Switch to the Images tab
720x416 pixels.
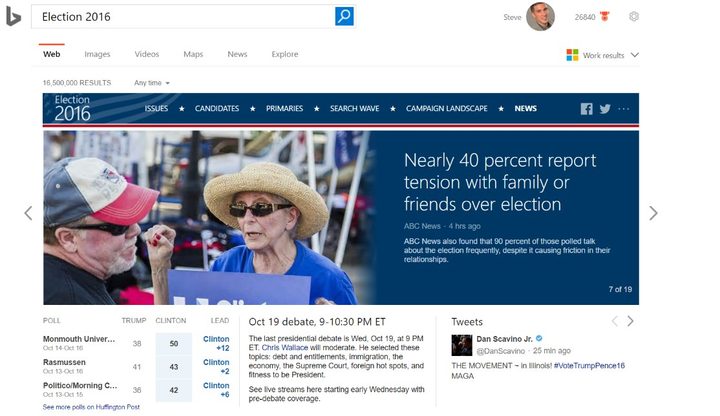pos(97,54)
